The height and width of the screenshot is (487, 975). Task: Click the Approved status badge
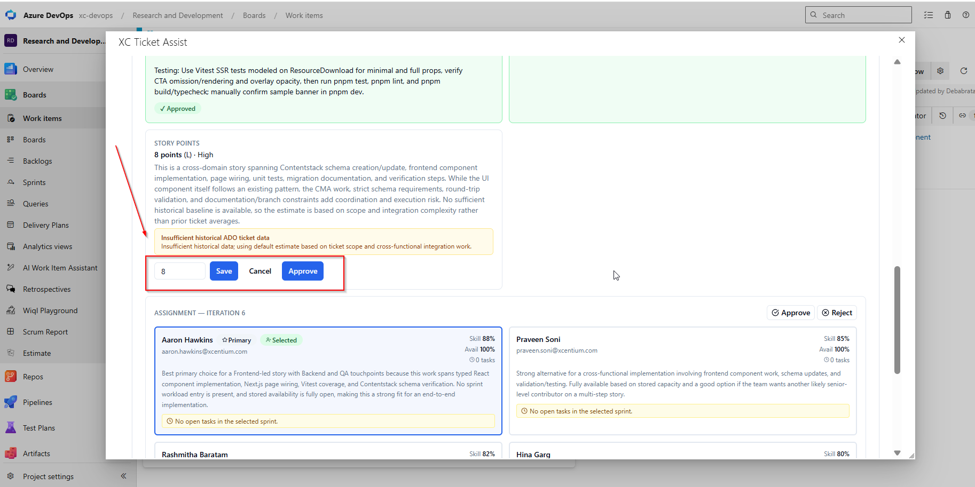[x=177, y=108]
